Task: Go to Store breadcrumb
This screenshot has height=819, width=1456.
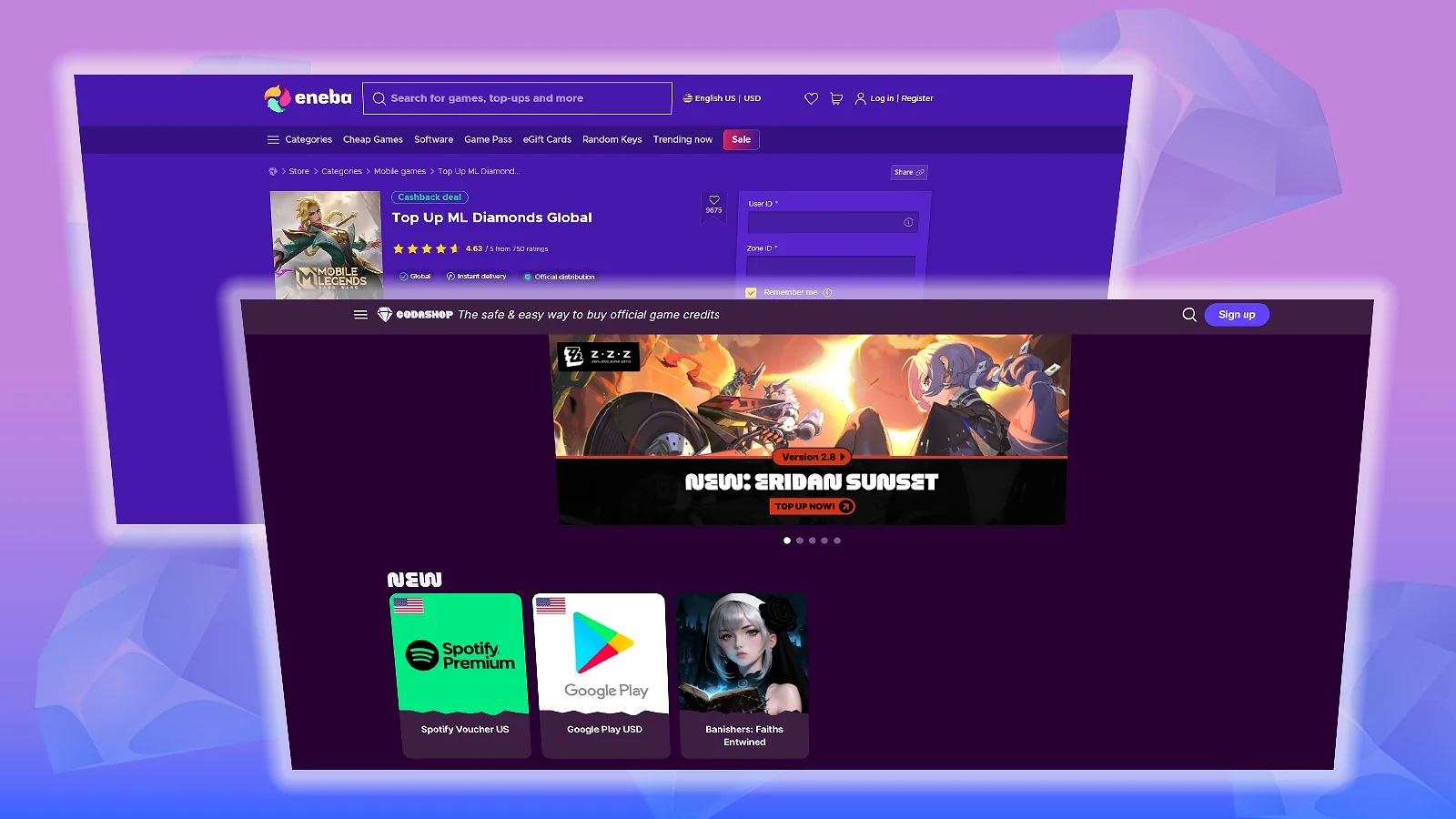Action: pyautogui.click(x=299, y=171)
